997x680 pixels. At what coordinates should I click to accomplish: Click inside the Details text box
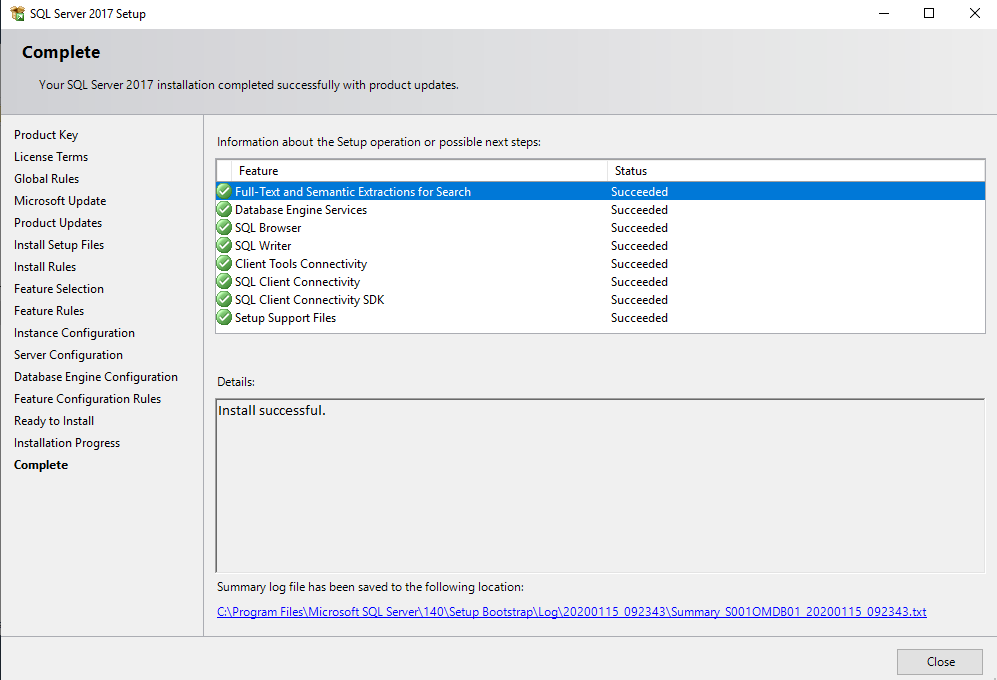[600, 485]
